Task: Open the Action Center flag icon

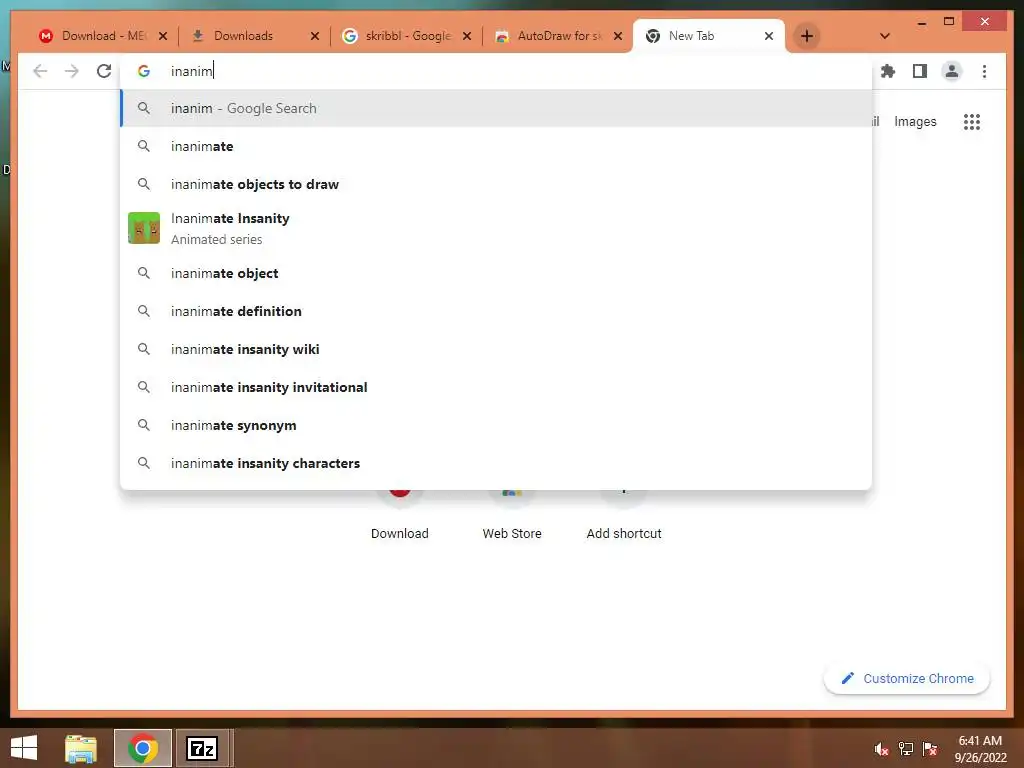Action: point(930,749)
